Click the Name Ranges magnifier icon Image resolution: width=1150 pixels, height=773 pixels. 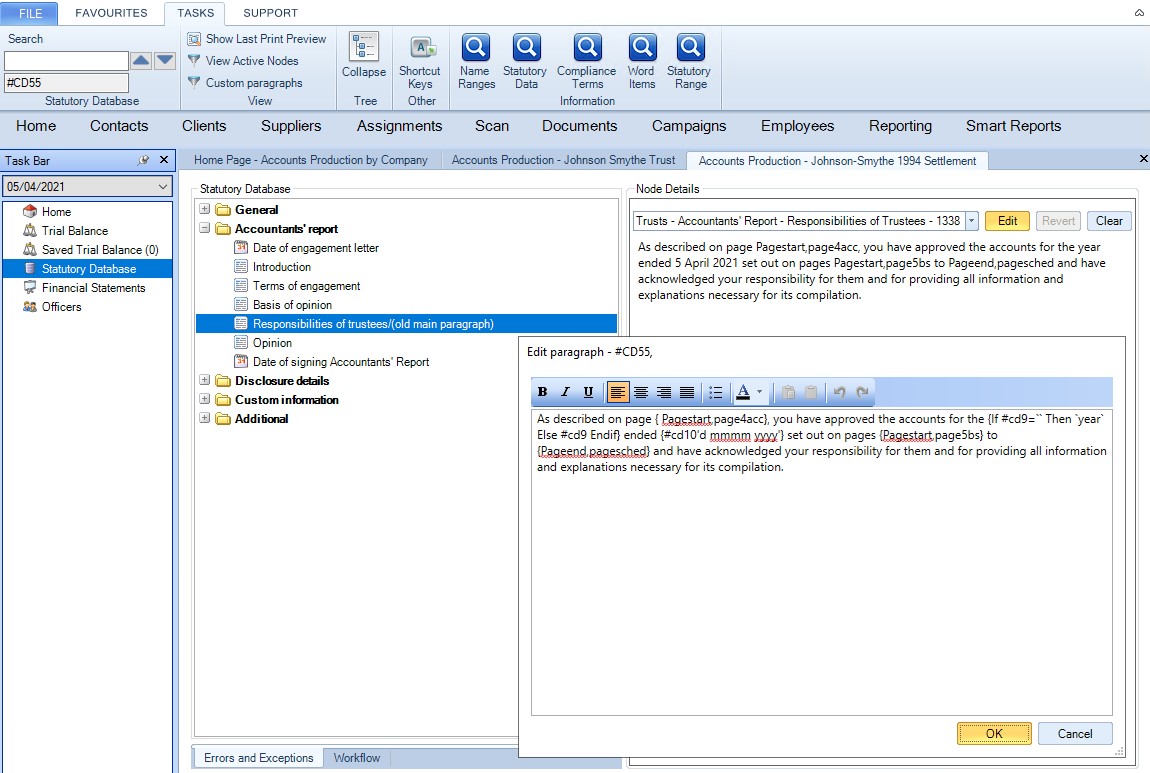coord(476,48)
